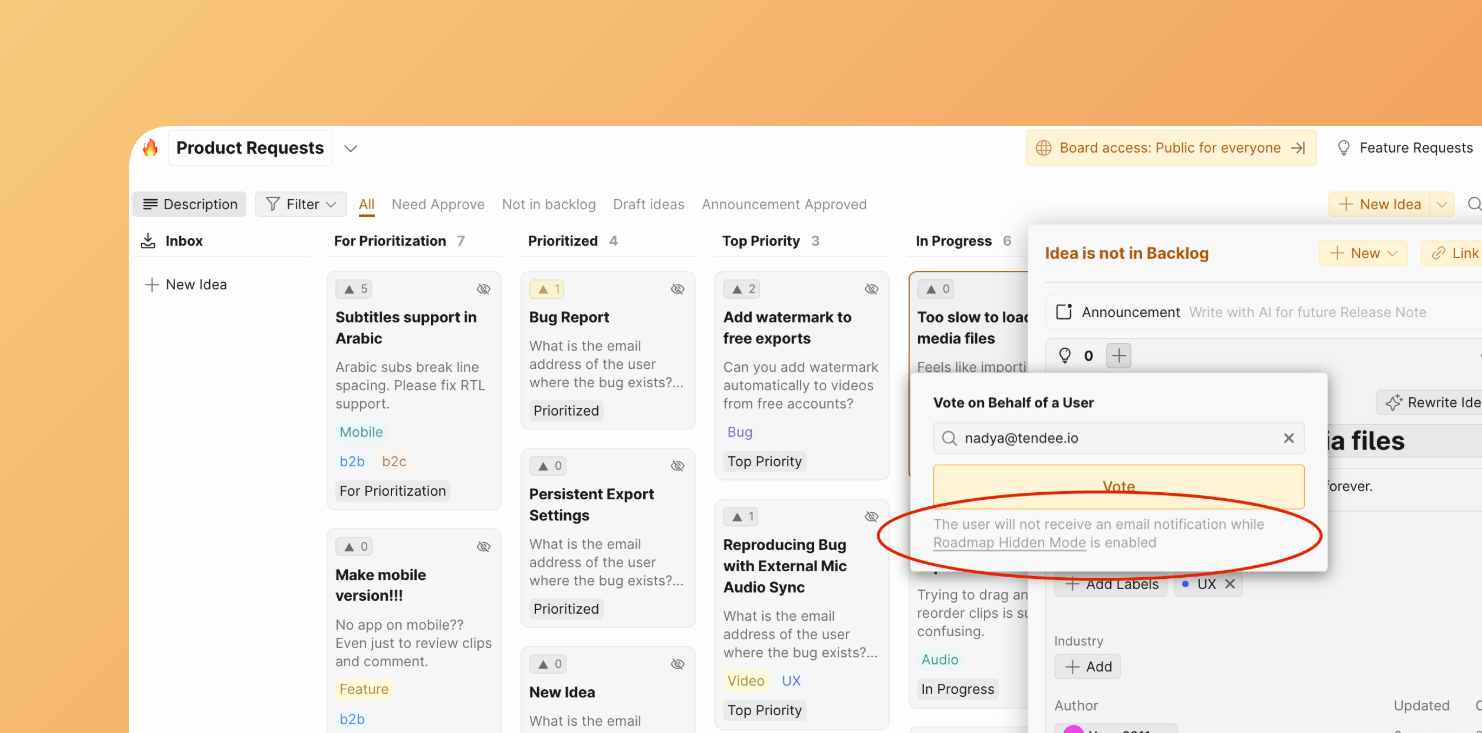Open the New Idea split-button arrow
This screenshot has height=733, width=1482.
click(x=1441, y=204)
